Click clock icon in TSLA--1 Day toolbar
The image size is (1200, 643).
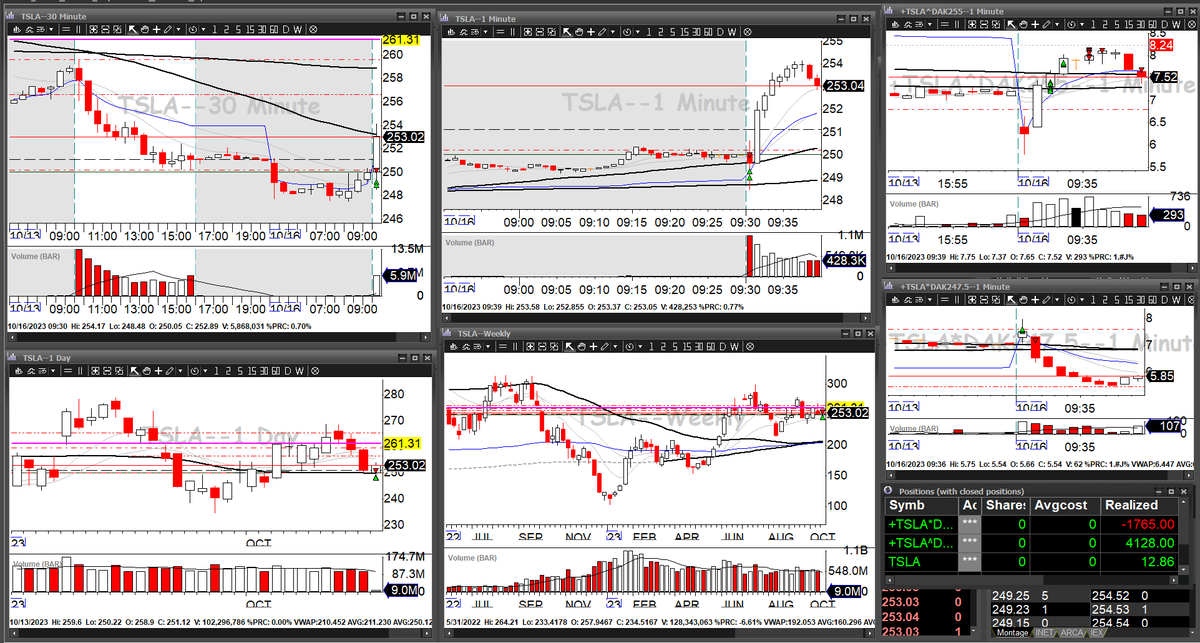click(193, 369)
